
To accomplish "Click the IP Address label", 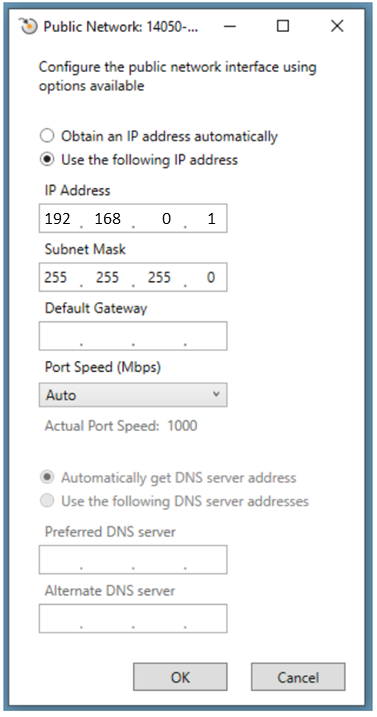I will click(x=77, y=190).
